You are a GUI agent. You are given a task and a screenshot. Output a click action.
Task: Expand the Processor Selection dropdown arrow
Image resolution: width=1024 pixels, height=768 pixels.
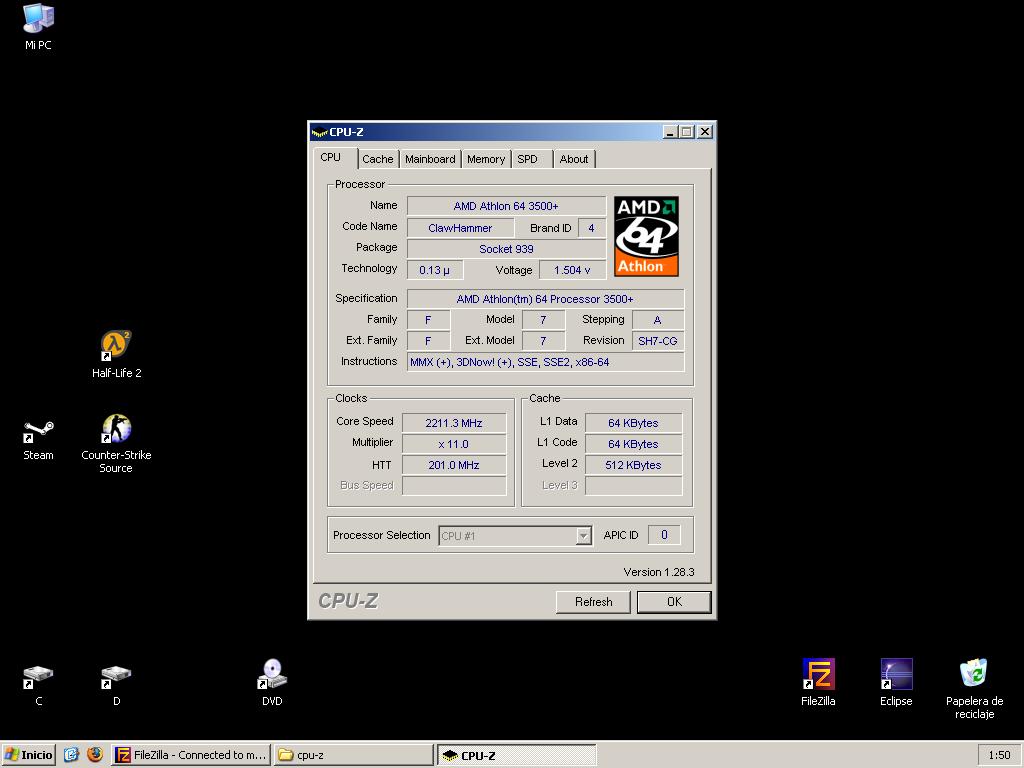[x=583, y=536]
